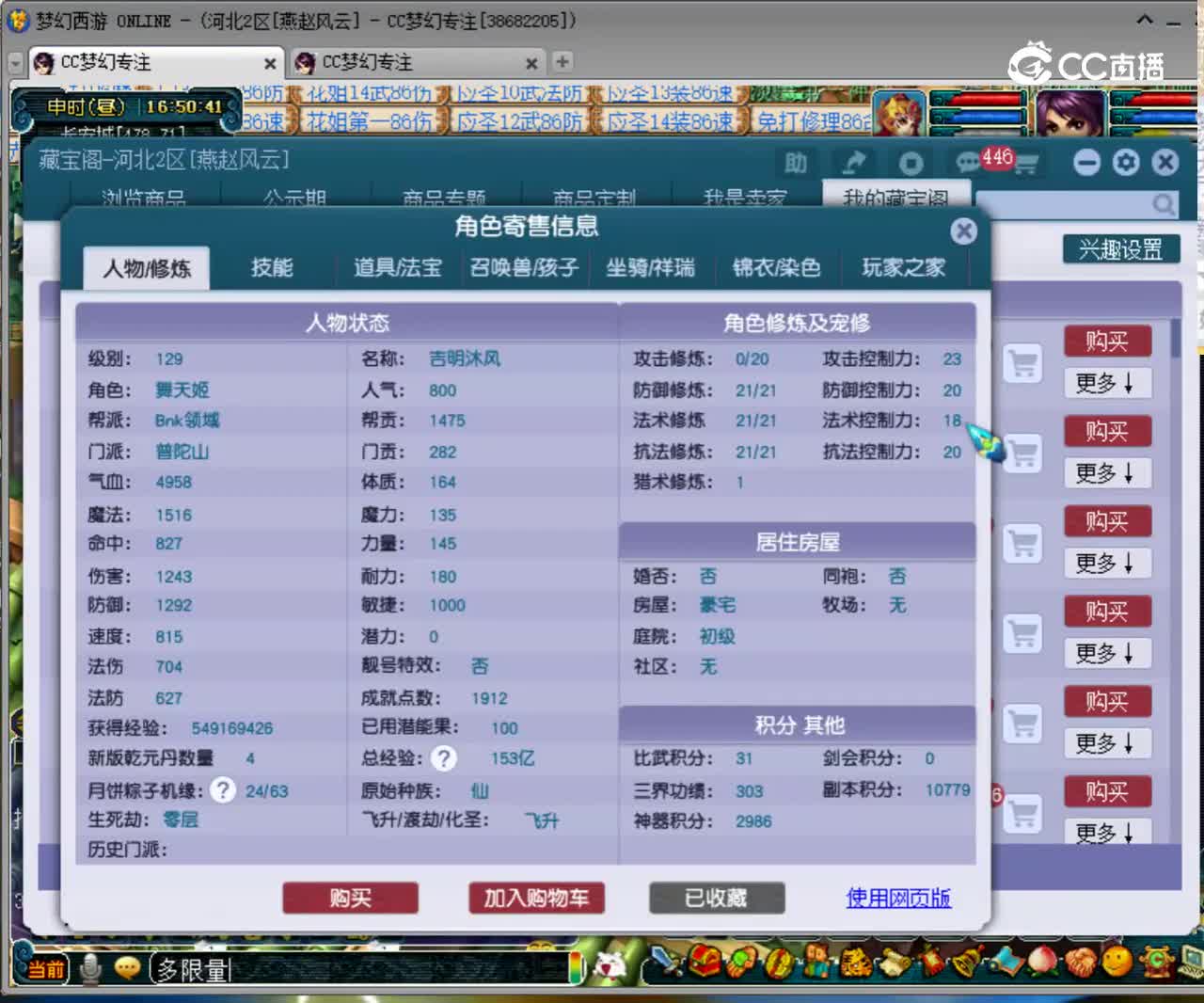Click the magnifier search icon
The width and height of the screenshot is (1204, 1003).
click(1164, 204)
